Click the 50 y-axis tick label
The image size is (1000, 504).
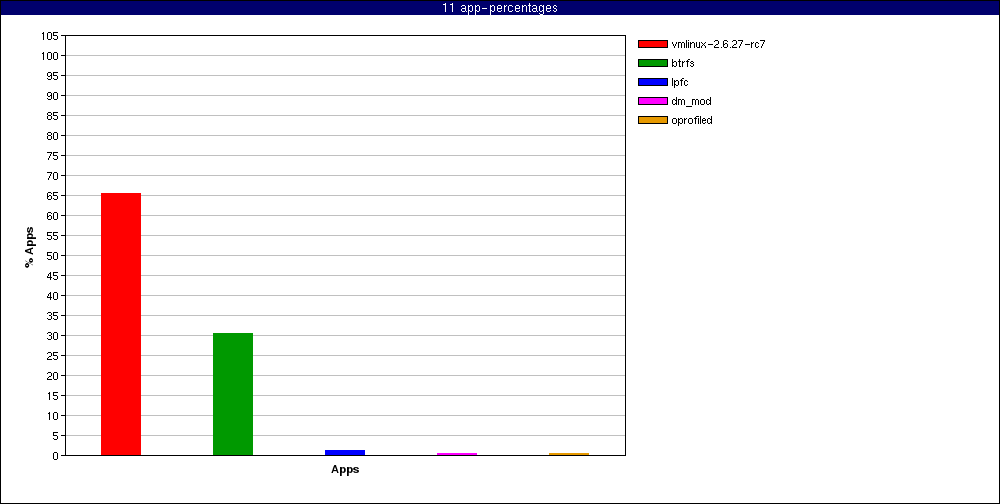pyautogui.click(x=54, y=256)
